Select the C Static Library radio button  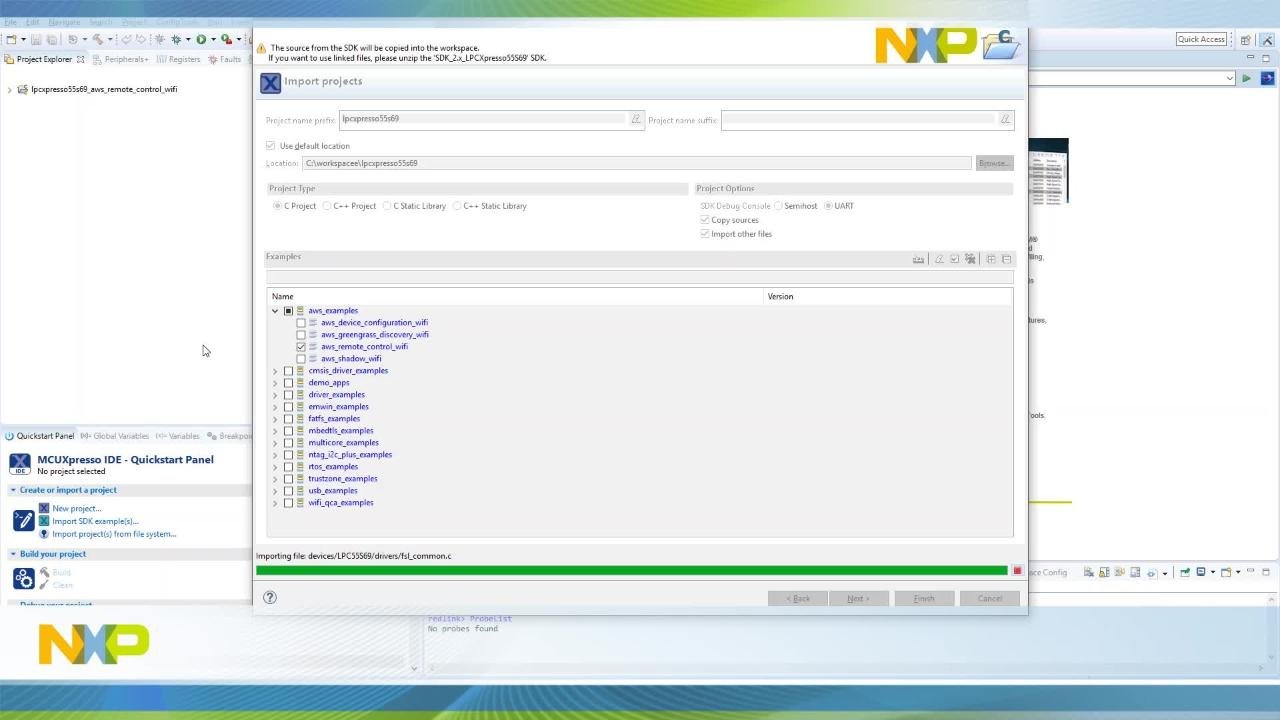387,206
